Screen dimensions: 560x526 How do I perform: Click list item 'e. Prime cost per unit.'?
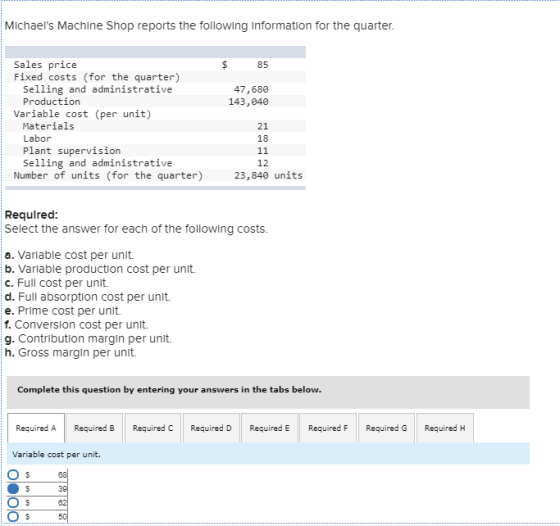[x=63, y=311]
